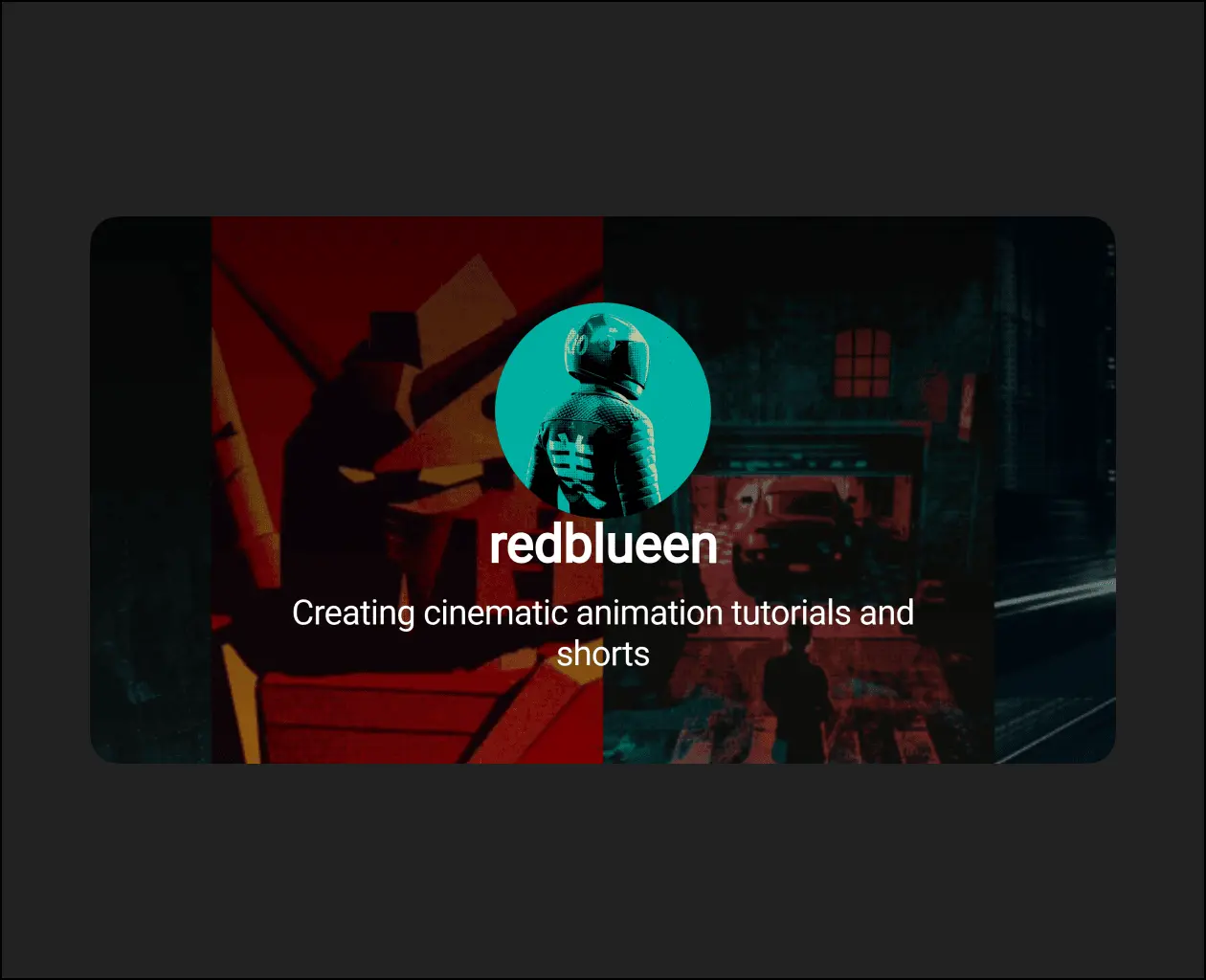Click the word shorts in the description line

pos(603,655)
